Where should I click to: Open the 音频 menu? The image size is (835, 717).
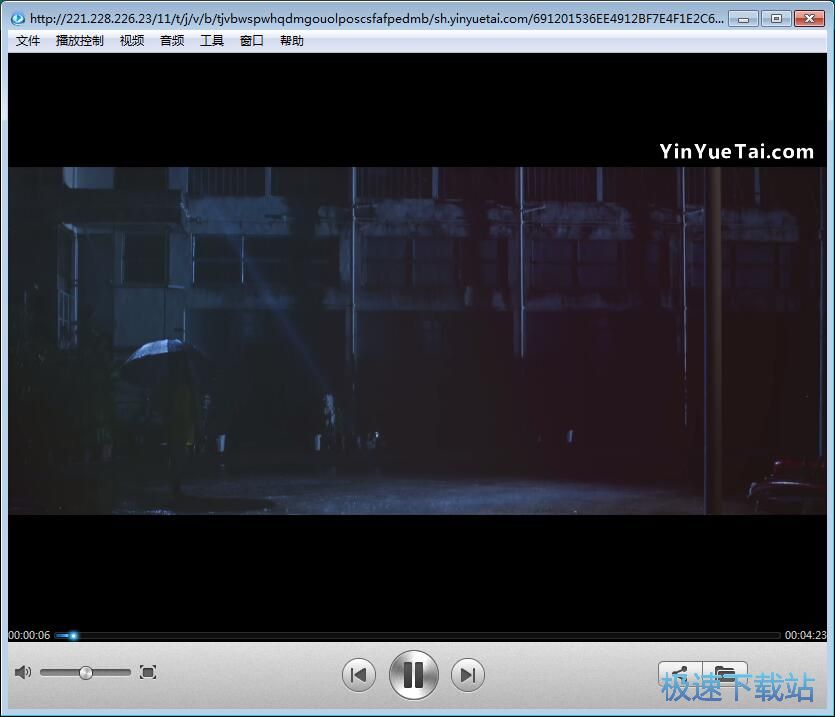(171, 41)
